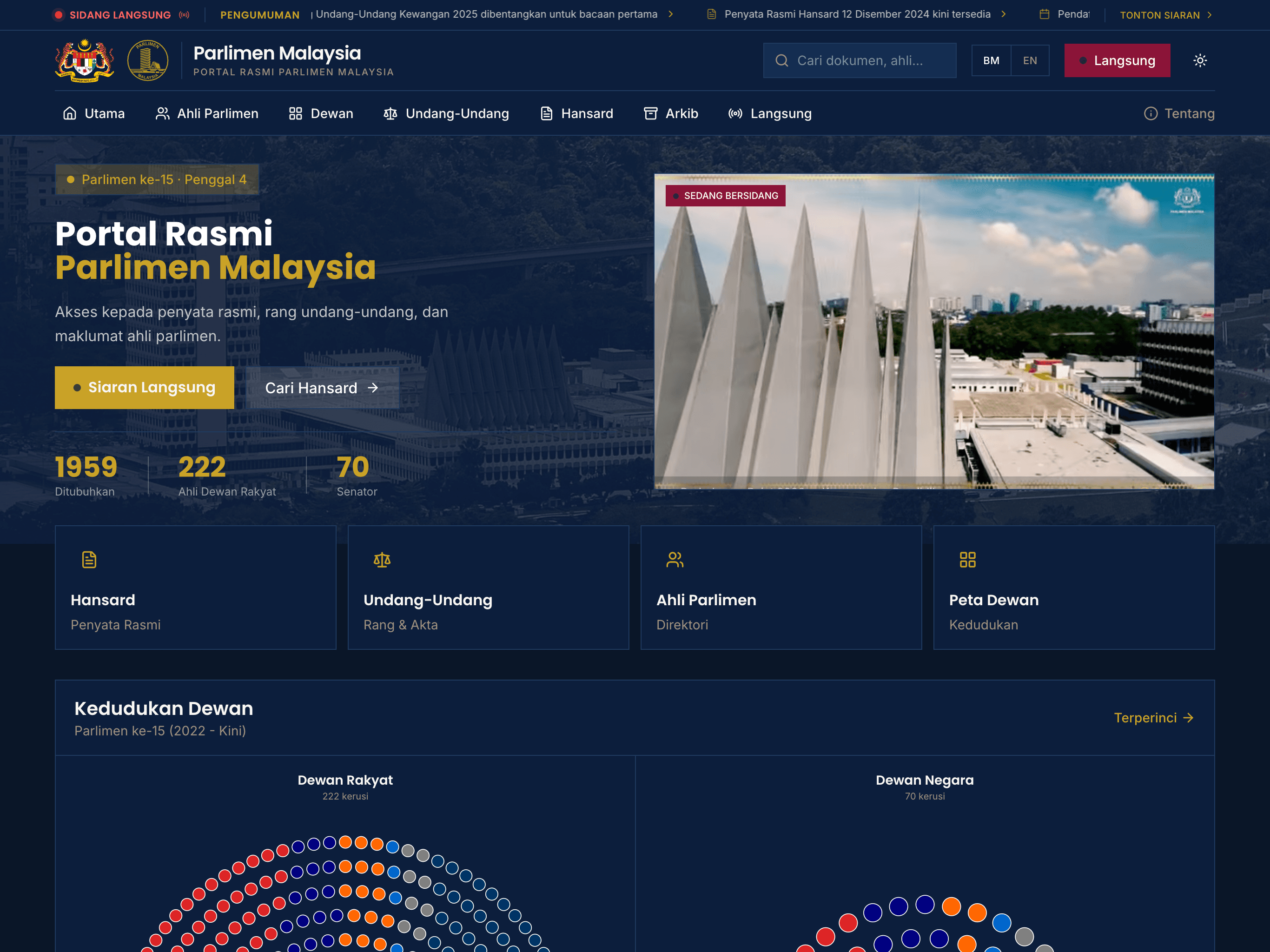Image resolution: width=1270 pixels, height=952 pixels.
Task: Select the Hansard document icon in navigation
Action: tap(546, 113)
